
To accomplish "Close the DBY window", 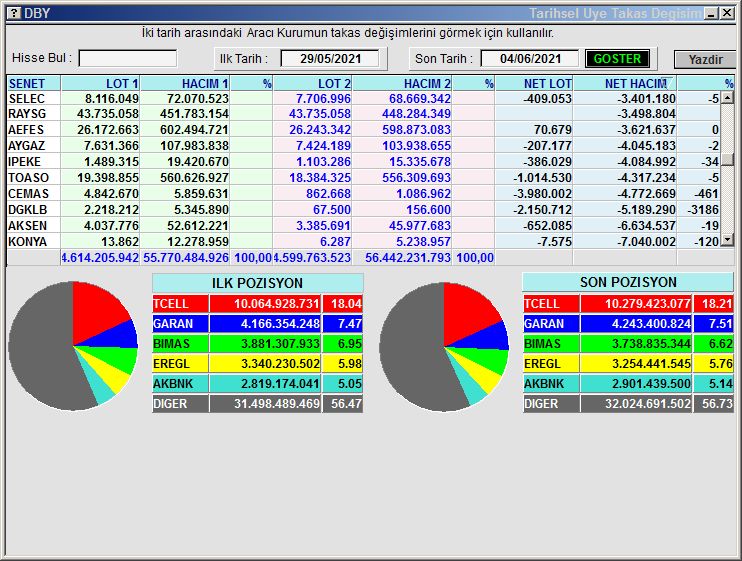I will pyautogui.click(x=727, y=13).
